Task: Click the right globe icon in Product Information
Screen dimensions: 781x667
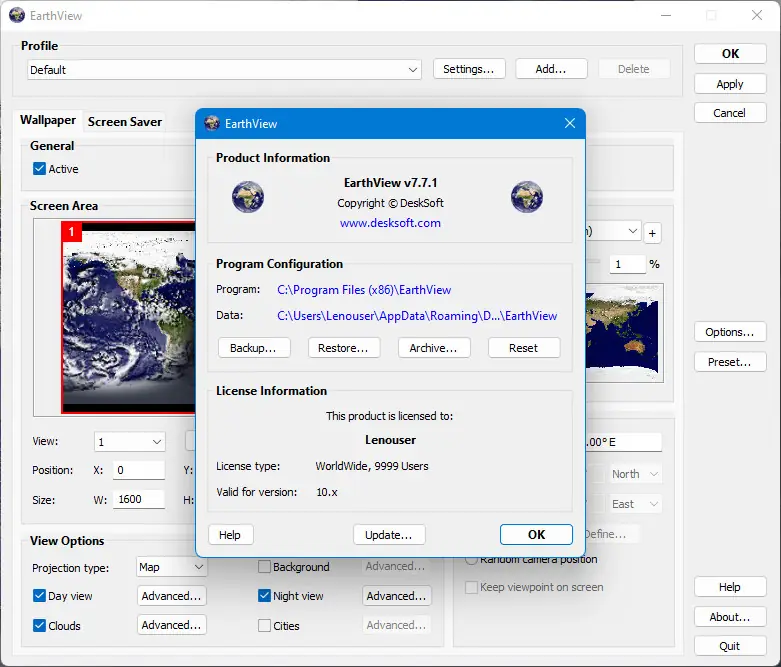Action: pos(526,197)
